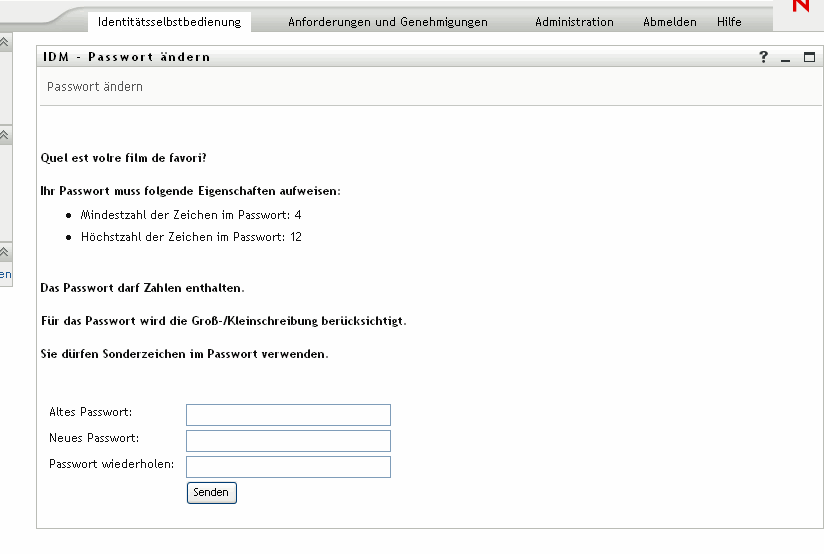The width and height of the screenshot is (824, 554).
Task: Click 'Mindestzahl der Zeichen im Passwort: 4'
Action: coord(191,215)
